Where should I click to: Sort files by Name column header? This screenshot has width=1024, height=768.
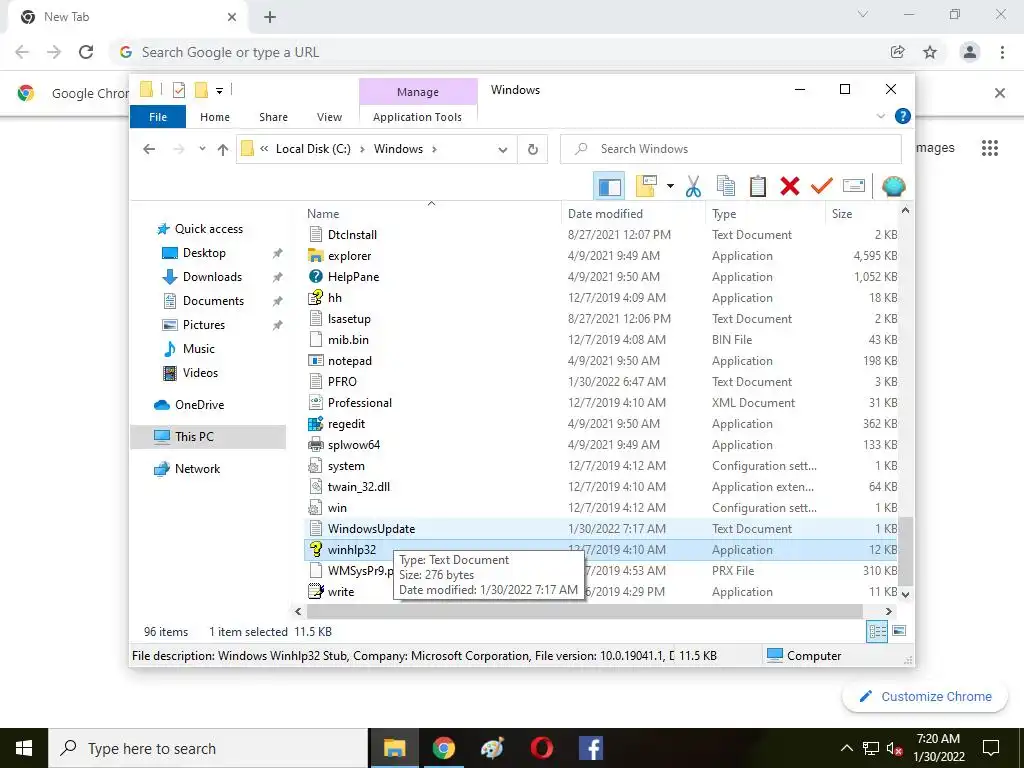(431, 214)
